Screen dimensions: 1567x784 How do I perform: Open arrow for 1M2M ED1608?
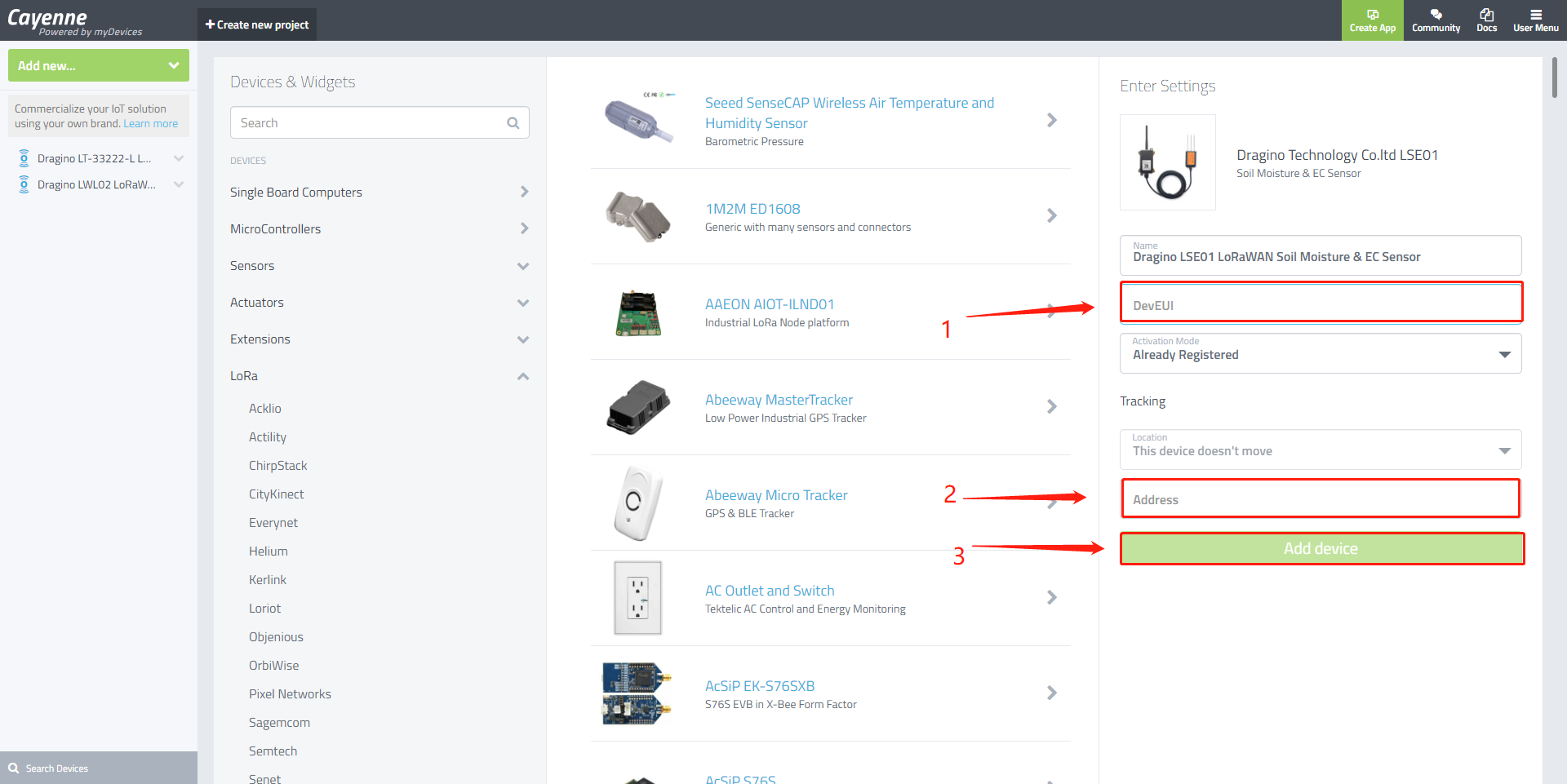coord(1052,216)
